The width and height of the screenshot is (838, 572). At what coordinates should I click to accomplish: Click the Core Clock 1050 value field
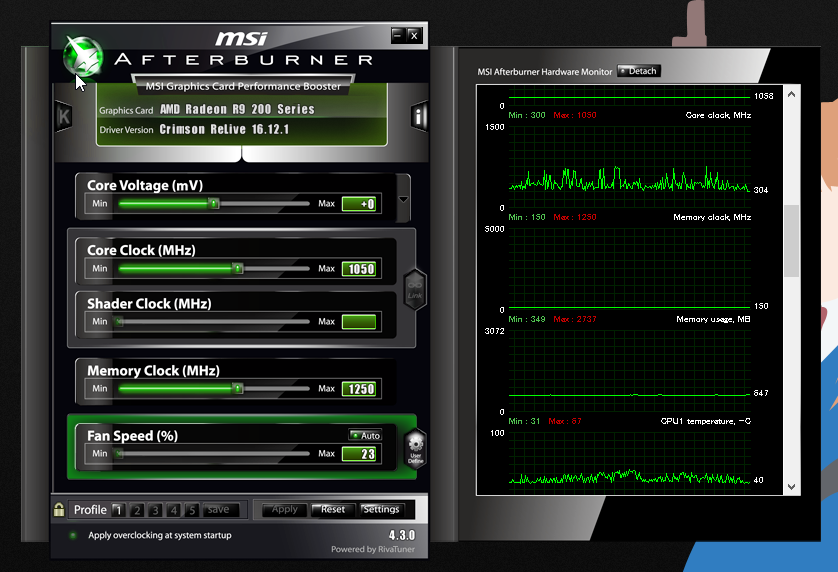[x=359, y=269]
